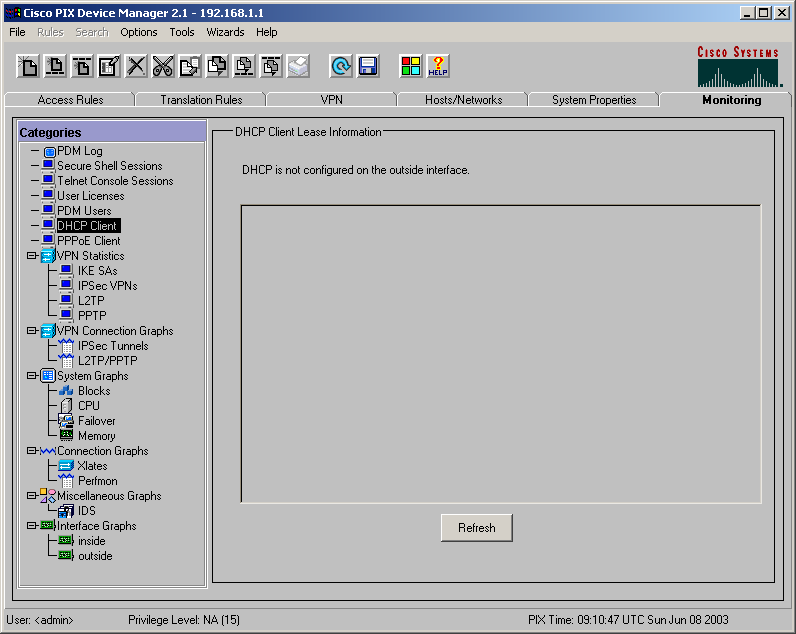Collapse the System Graphs tree node

point(31,376)
